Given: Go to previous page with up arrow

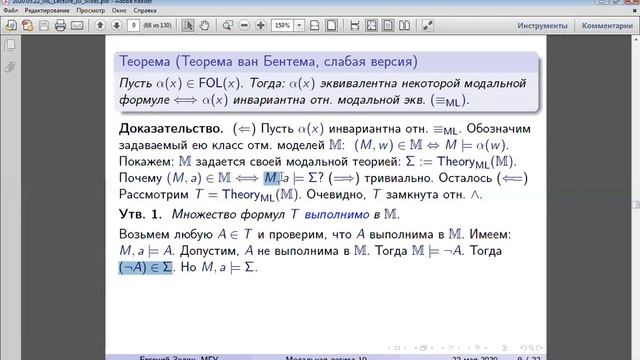Looking at the screenshot, I should pos(100,26).
